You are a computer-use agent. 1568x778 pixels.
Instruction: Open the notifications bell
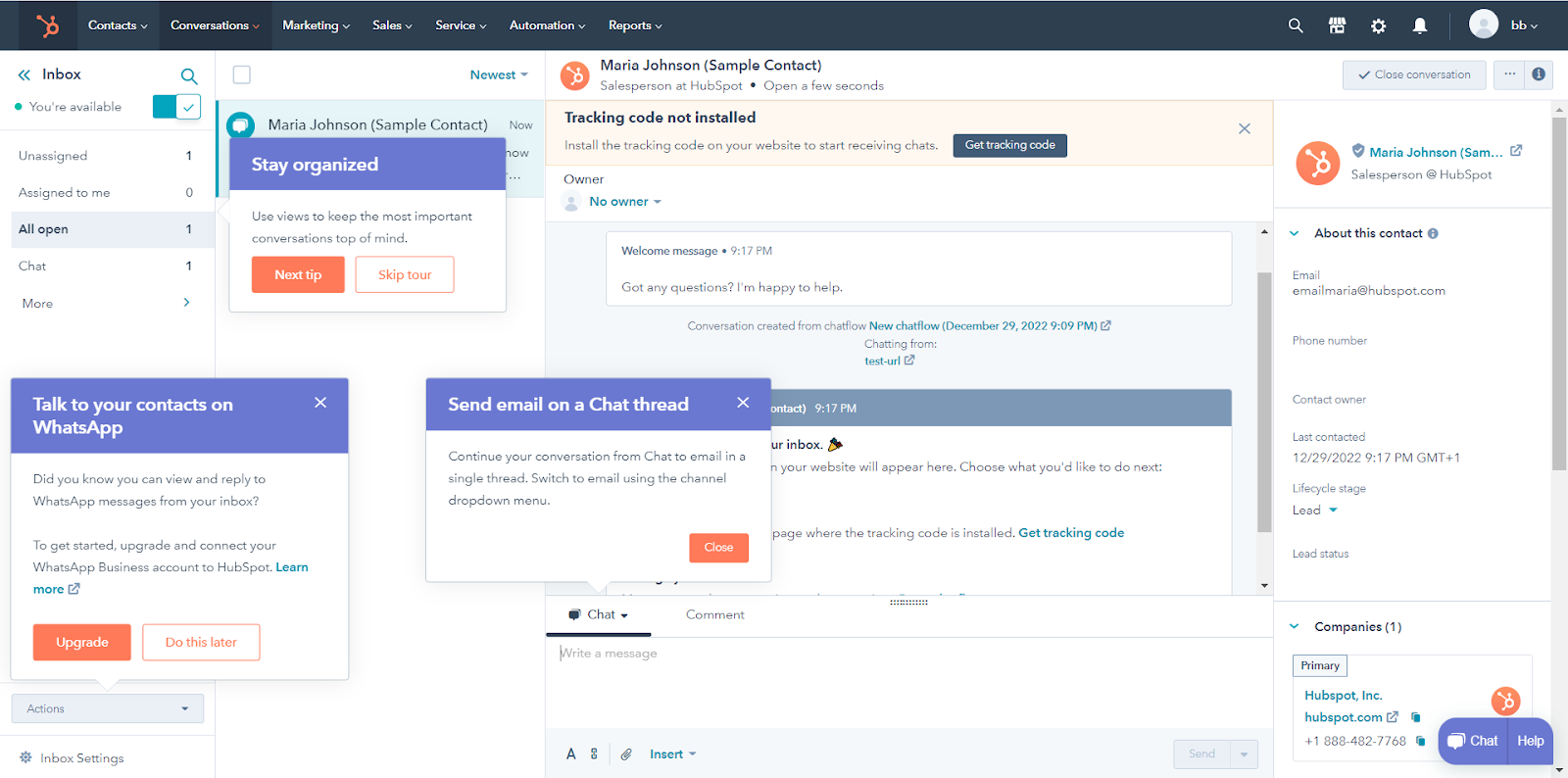1420,25
